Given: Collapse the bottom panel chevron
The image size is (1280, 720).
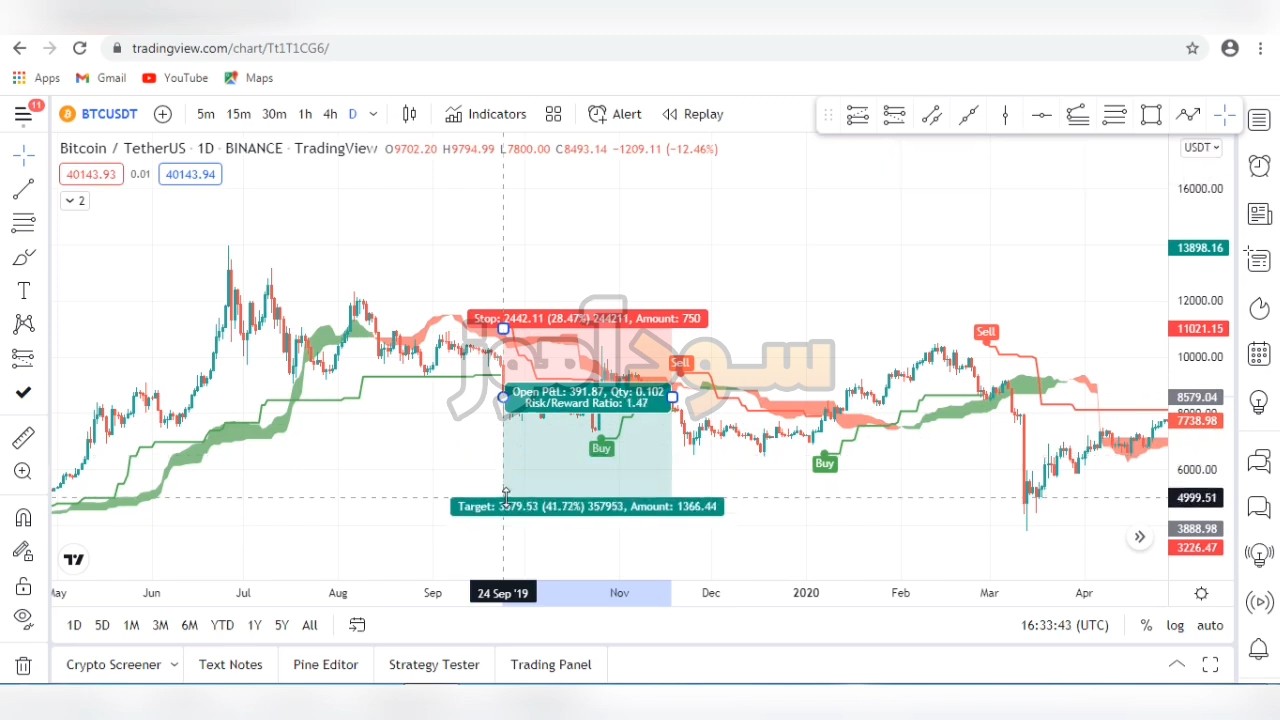Looking at the screenshot, I should tap(1177, 664).
